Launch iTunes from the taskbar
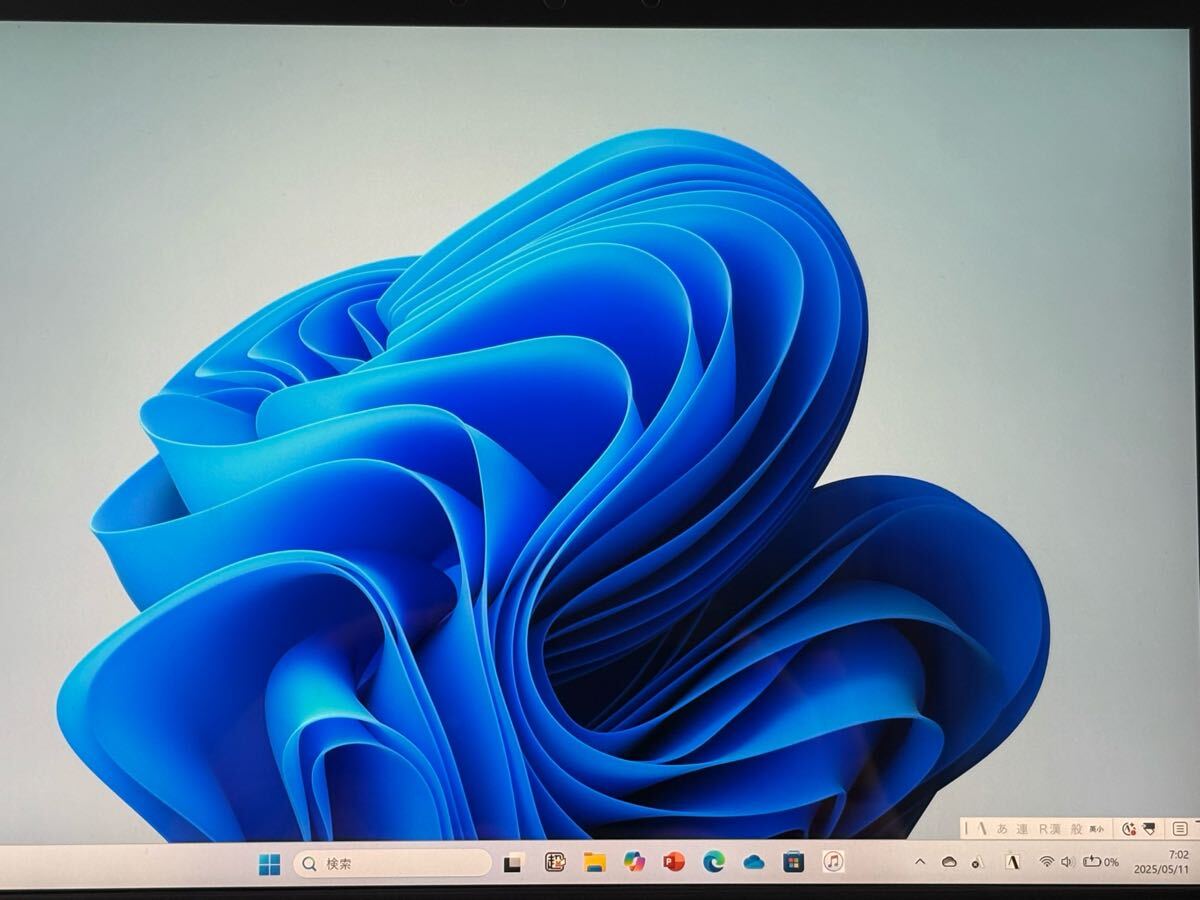 [834, 862]
